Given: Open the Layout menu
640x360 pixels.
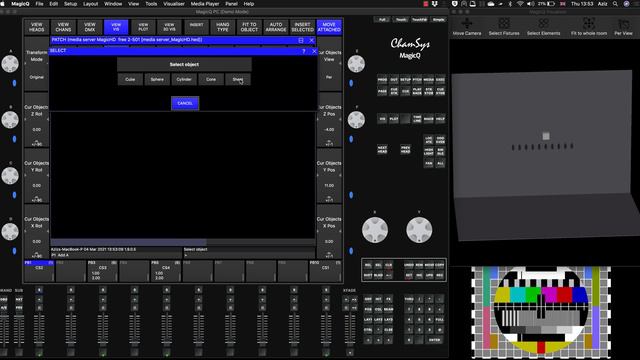Looking at the screenshot, I should 90,4.
